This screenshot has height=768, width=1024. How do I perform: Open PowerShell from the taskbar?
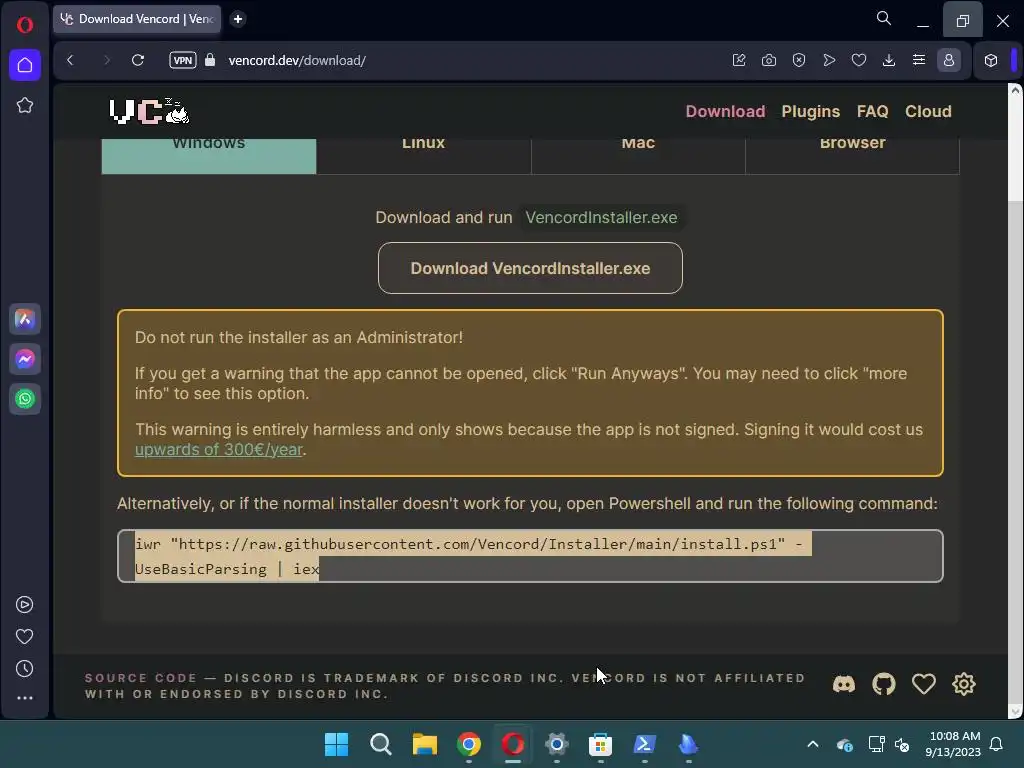click(x=645, y=744)
